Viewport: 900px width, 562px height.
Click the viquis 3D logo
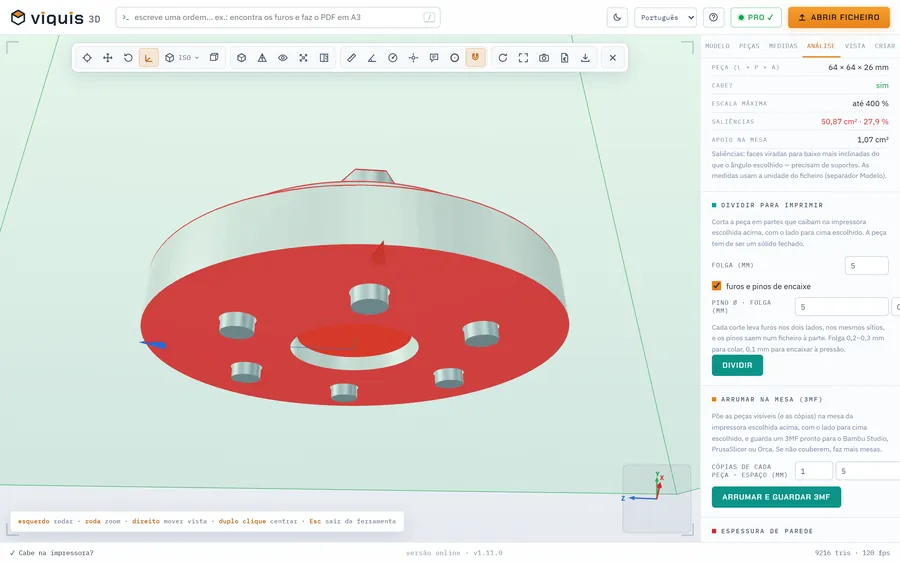tap(56, 18)
